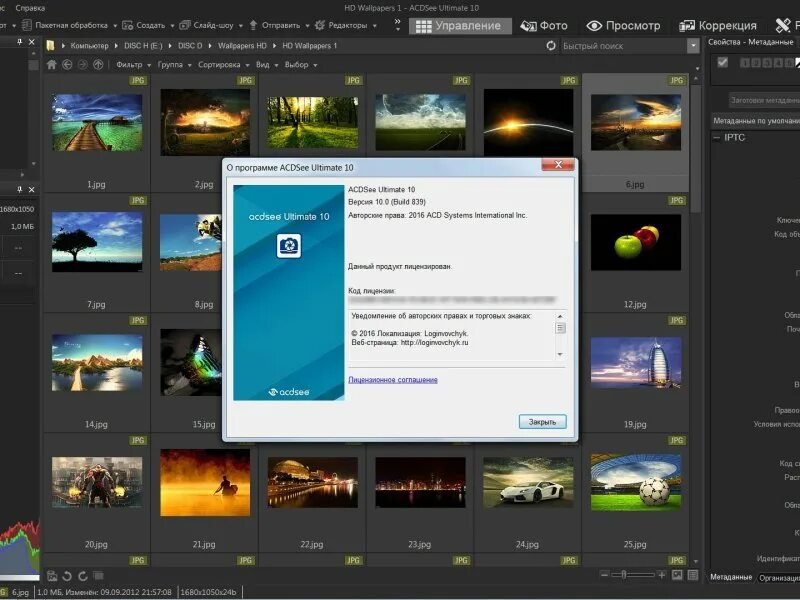
Task: Click HD Wallpapers 1 in the breadcrumb
Action: [310, 46]
